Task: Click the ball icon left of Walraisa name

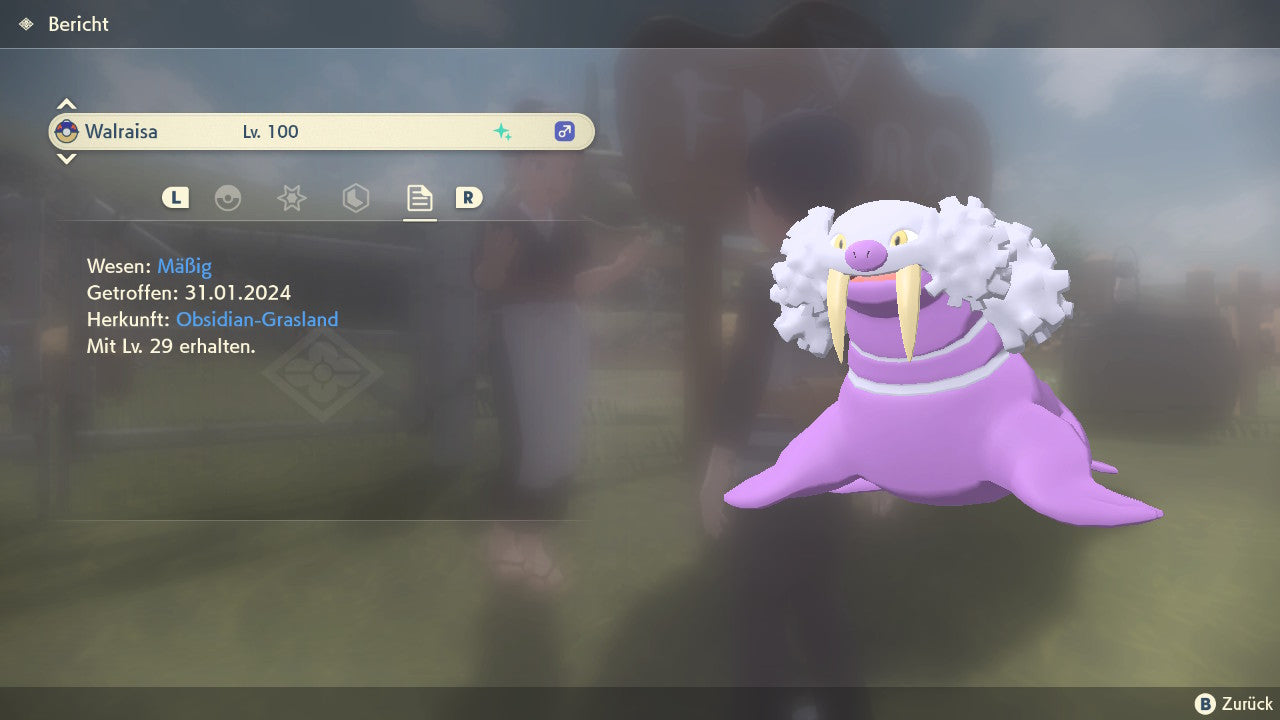Action: coord(66,131)
